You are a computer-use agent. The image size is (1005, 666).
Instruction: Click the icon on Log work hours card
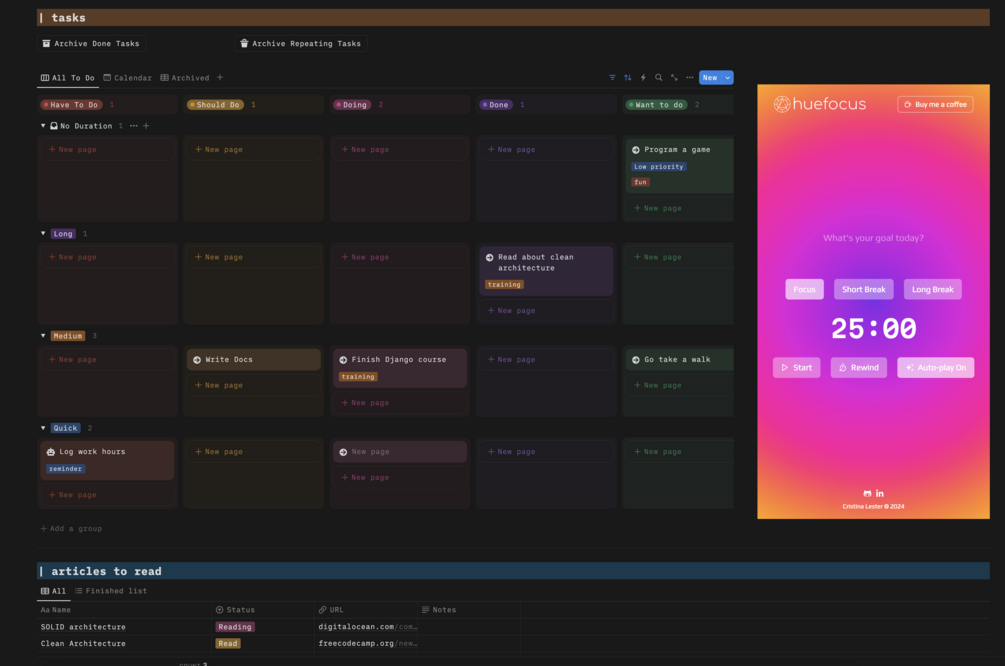point(51,452)
